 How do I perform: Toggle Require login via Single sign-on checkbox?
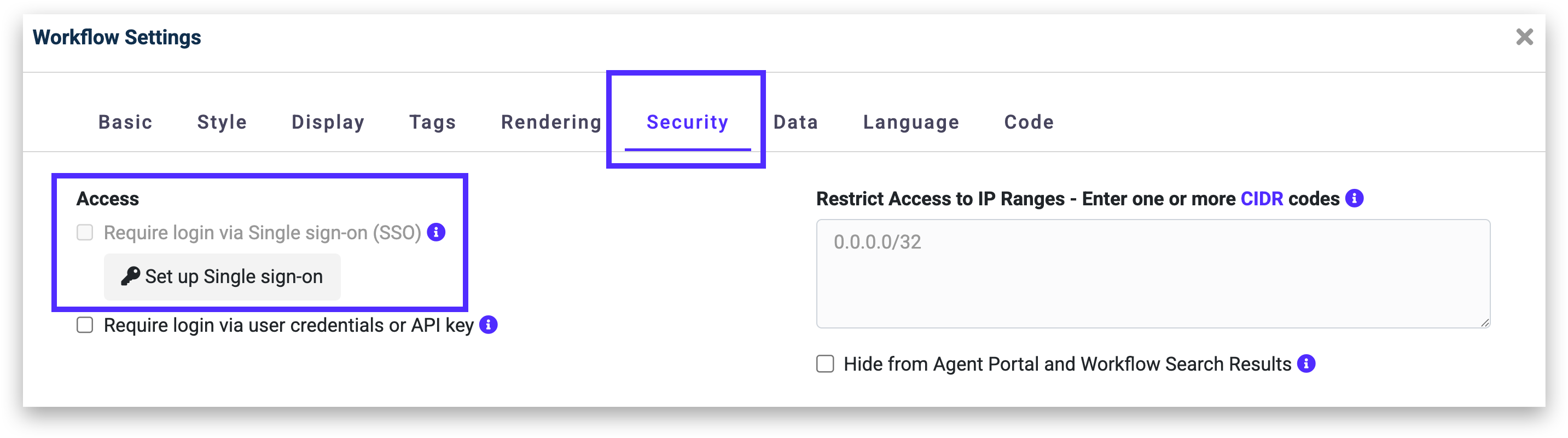85,233
